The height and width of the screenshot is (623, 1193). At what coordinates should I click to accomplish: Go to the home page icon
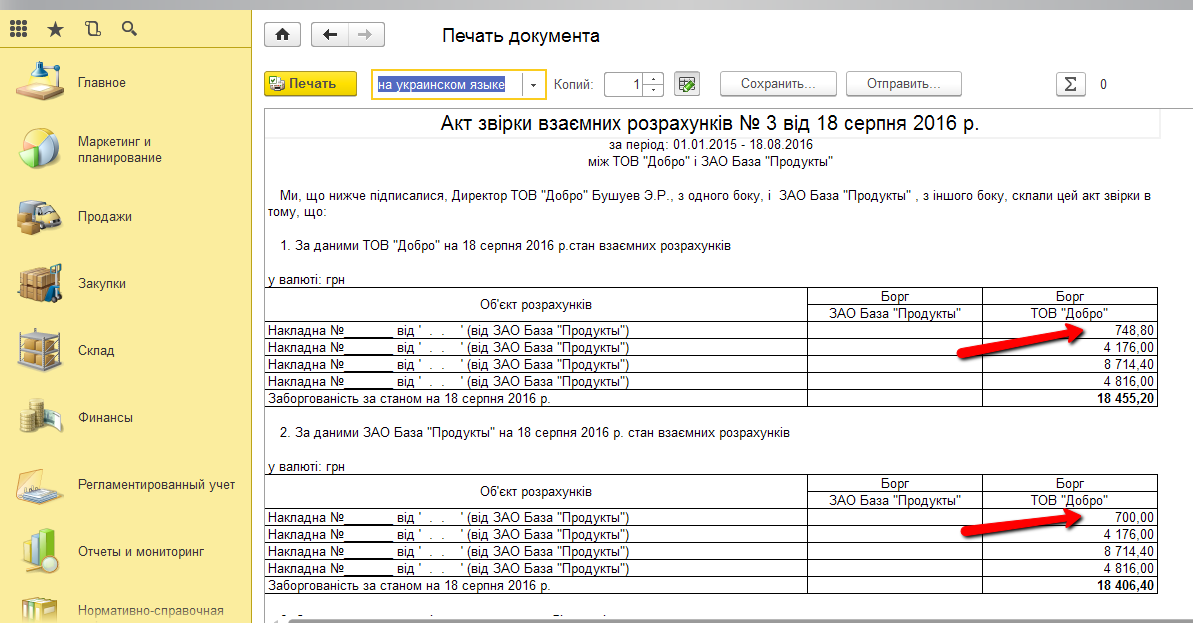click(x=282, y=34)
